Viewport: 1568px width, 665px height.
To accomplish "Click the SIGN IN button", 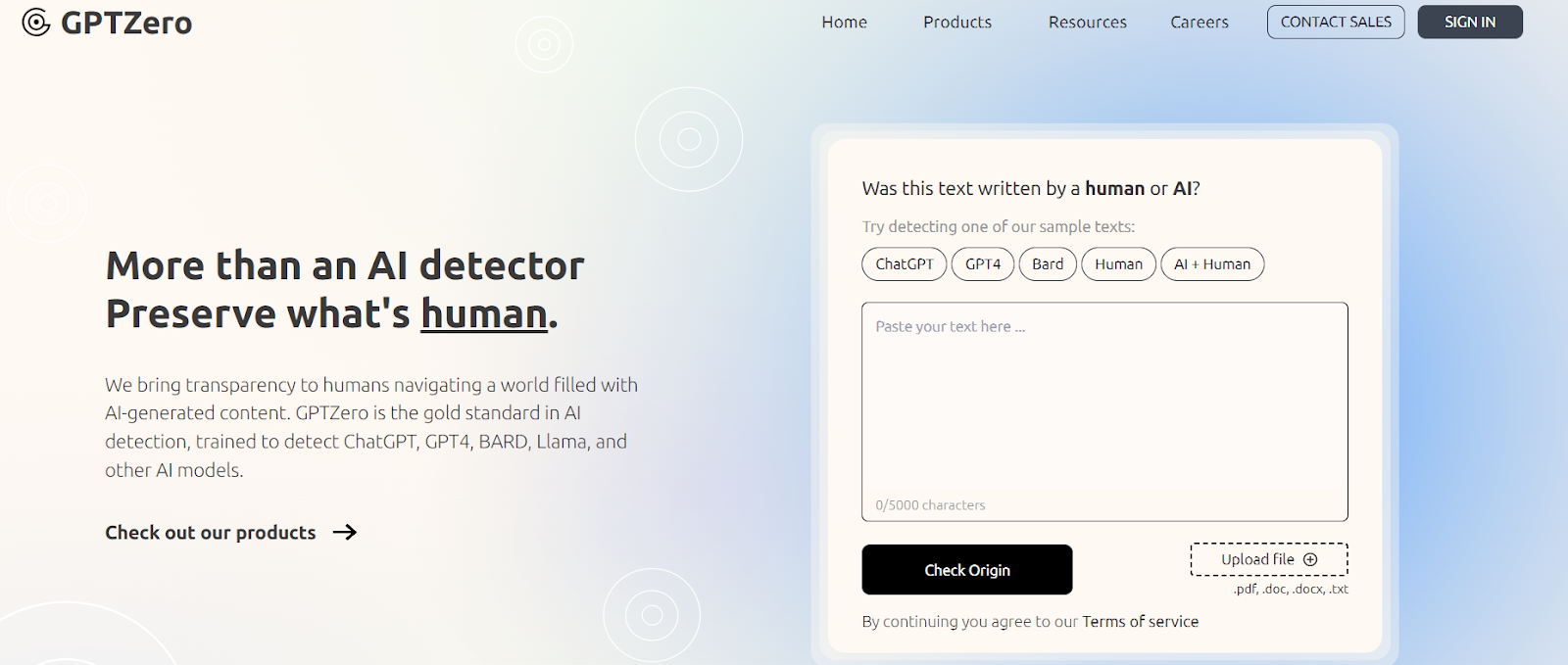I will [x=1470, y=22].
